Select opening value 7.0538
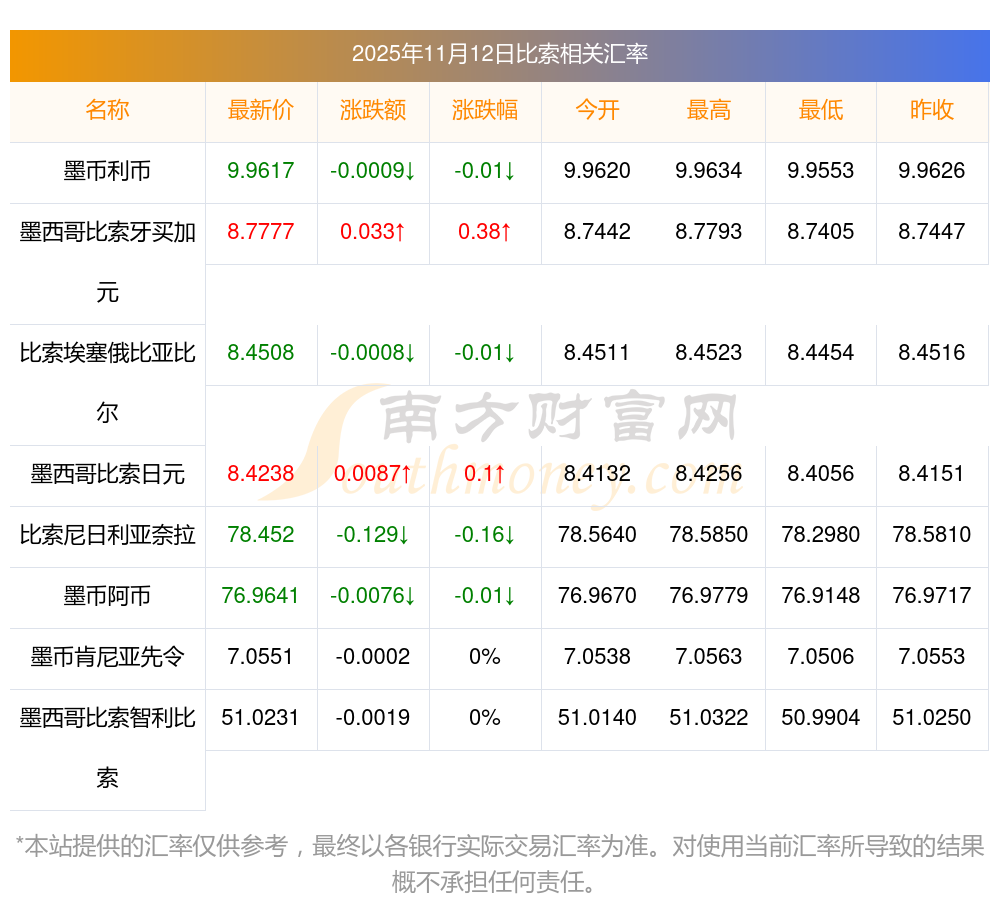Viewport: 1000px width, 913px height. pos(597,656)
